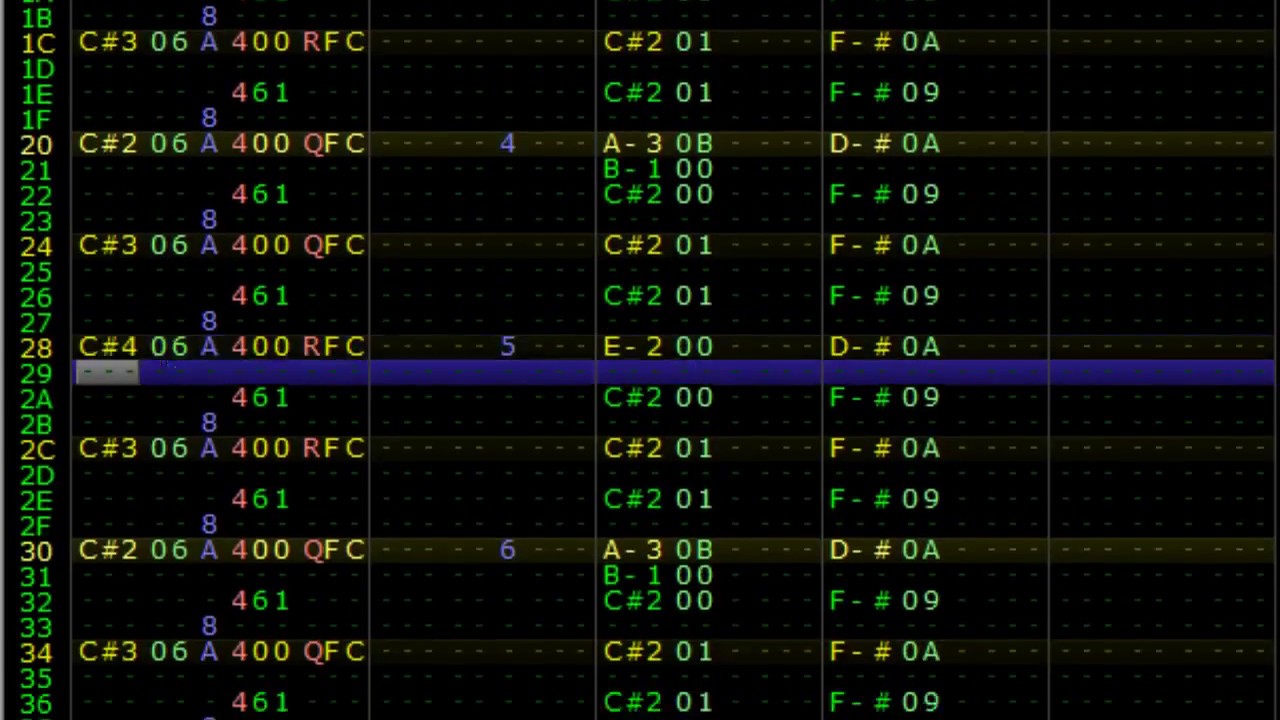Select the F-# 09 entry on row 32
This screenshot has width=1280, height=720.
point(884,601)
